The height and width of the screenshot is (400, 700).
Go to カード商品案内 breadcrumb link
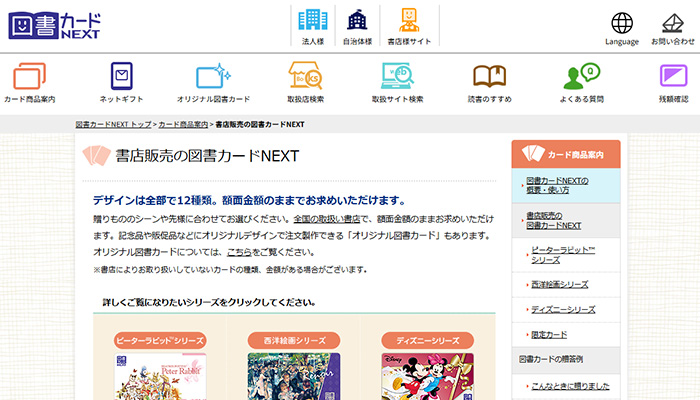pos(183,125)
